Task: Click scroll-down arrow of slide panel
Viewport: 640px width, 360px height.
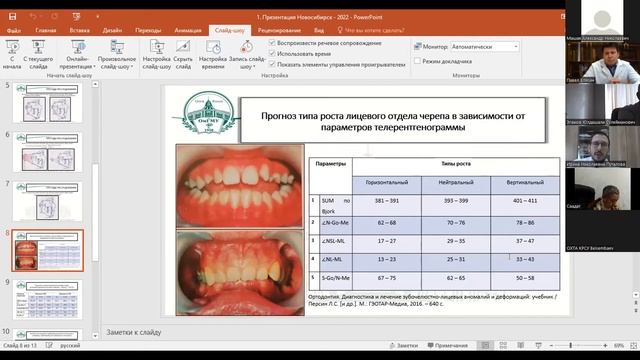Action: click(95, 336)
